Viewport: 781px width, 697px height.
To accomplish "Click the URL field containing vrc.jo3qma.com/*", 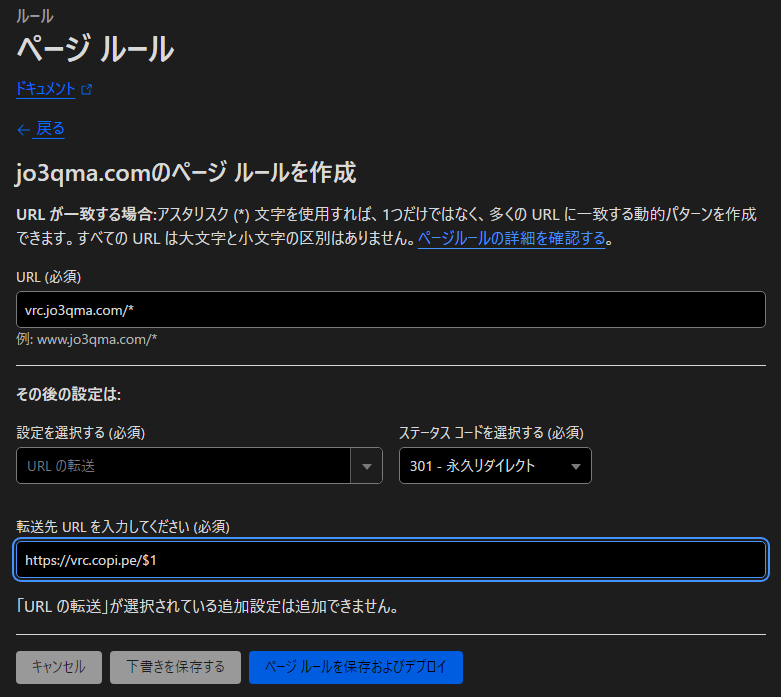I will point(390,309).
